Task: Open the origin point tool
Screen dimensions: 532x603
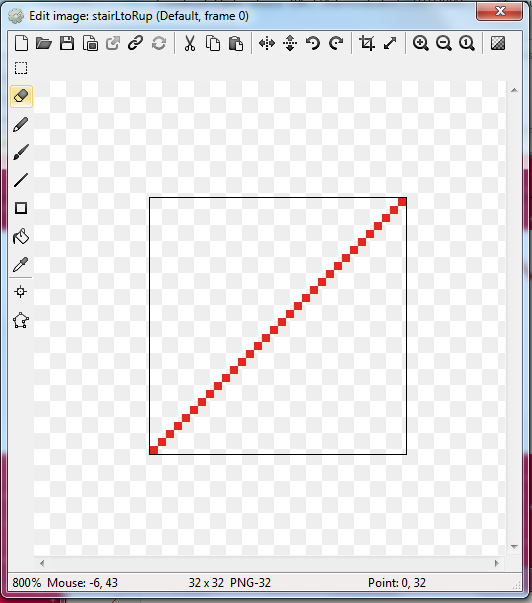Action: [21, 292]
